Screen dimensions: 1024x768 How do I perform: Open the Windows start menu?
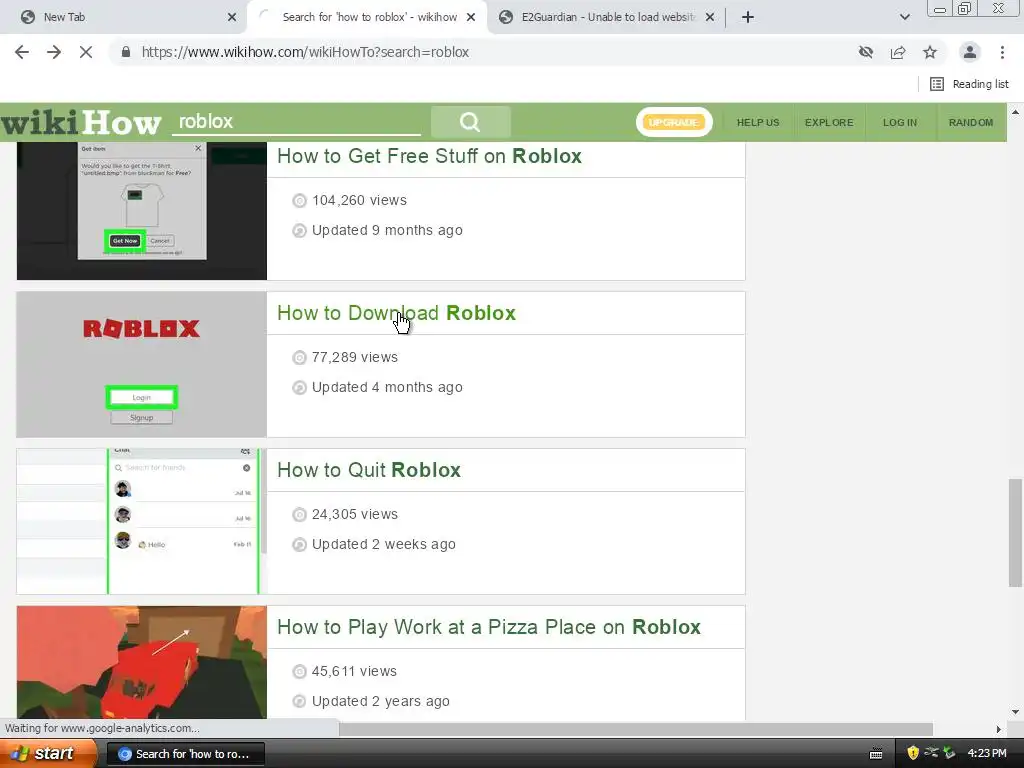point(48,753)
